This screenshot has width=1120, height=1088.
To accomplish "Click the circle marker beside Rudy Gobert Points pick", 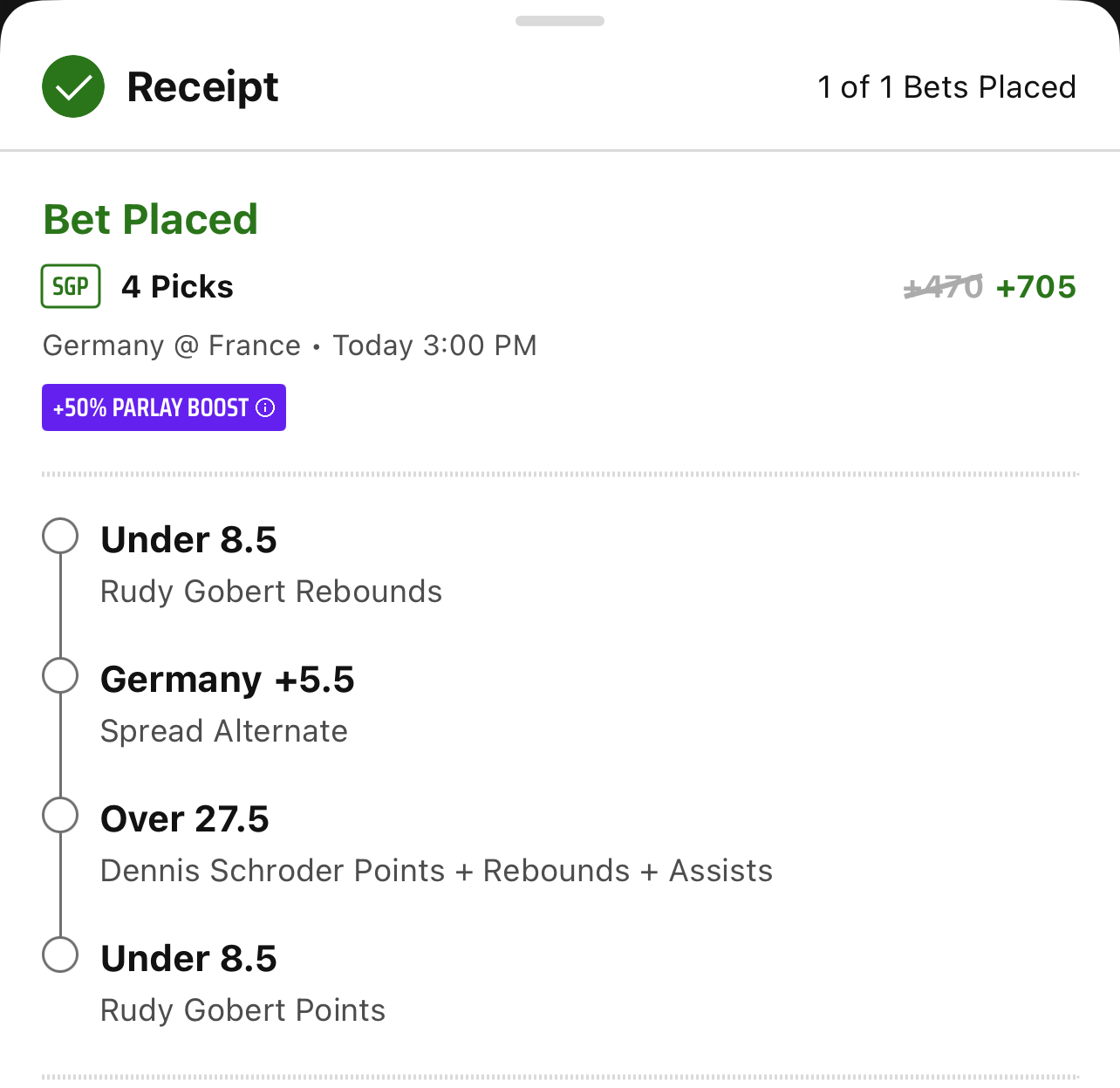I will coord(59,955).
